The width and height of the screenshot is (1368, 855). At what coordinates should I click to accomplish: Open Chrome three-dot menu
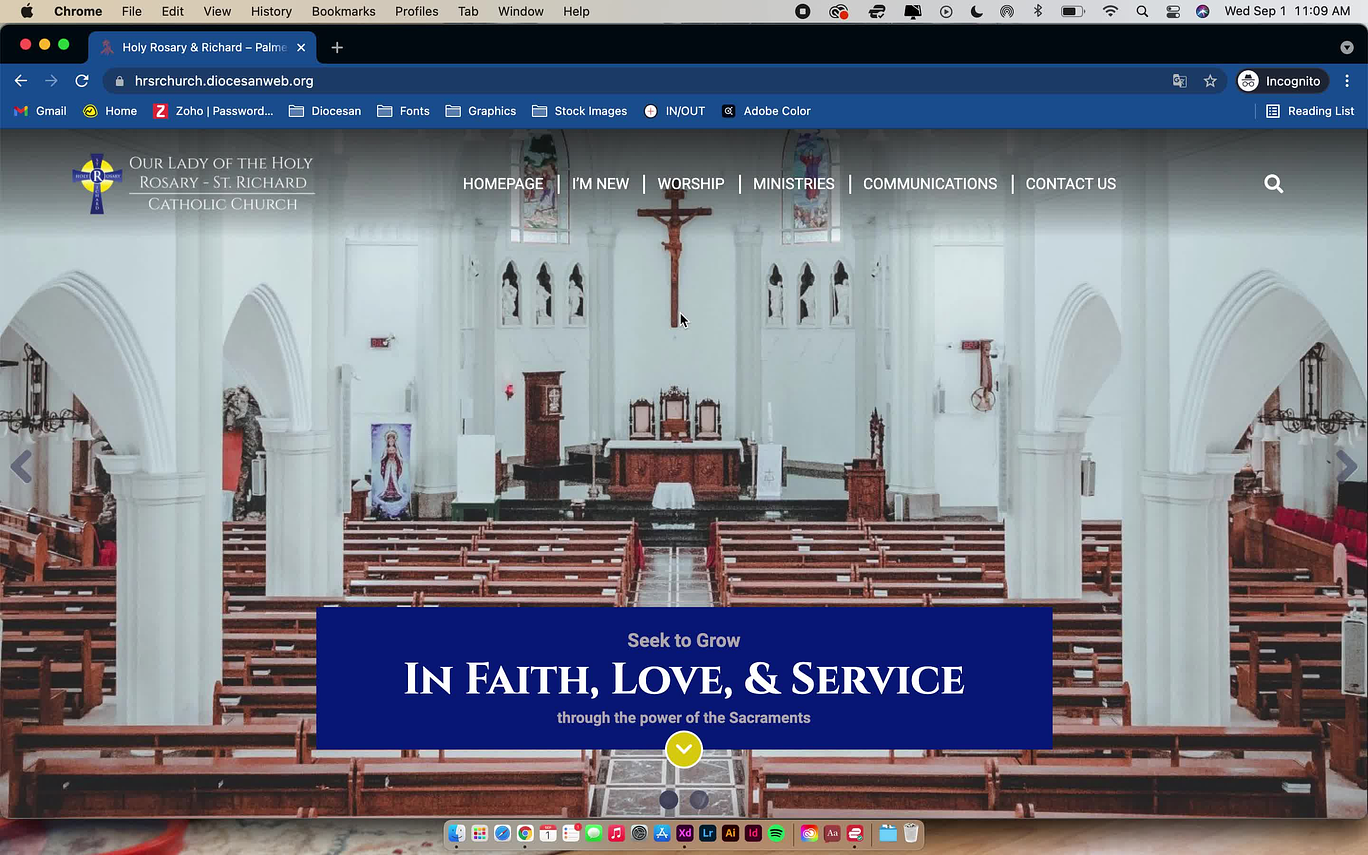point(1347,81)
